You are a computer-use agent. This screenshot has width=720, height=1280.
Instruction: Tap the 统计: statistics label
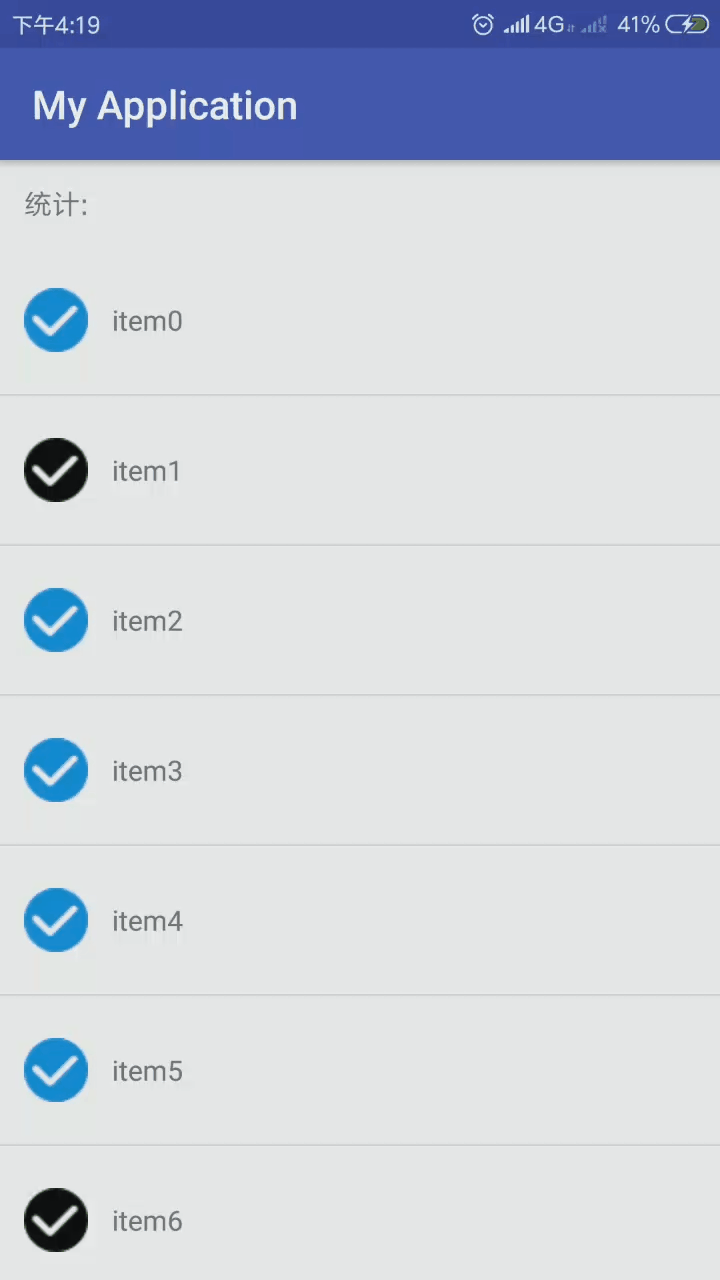(56, 205)
